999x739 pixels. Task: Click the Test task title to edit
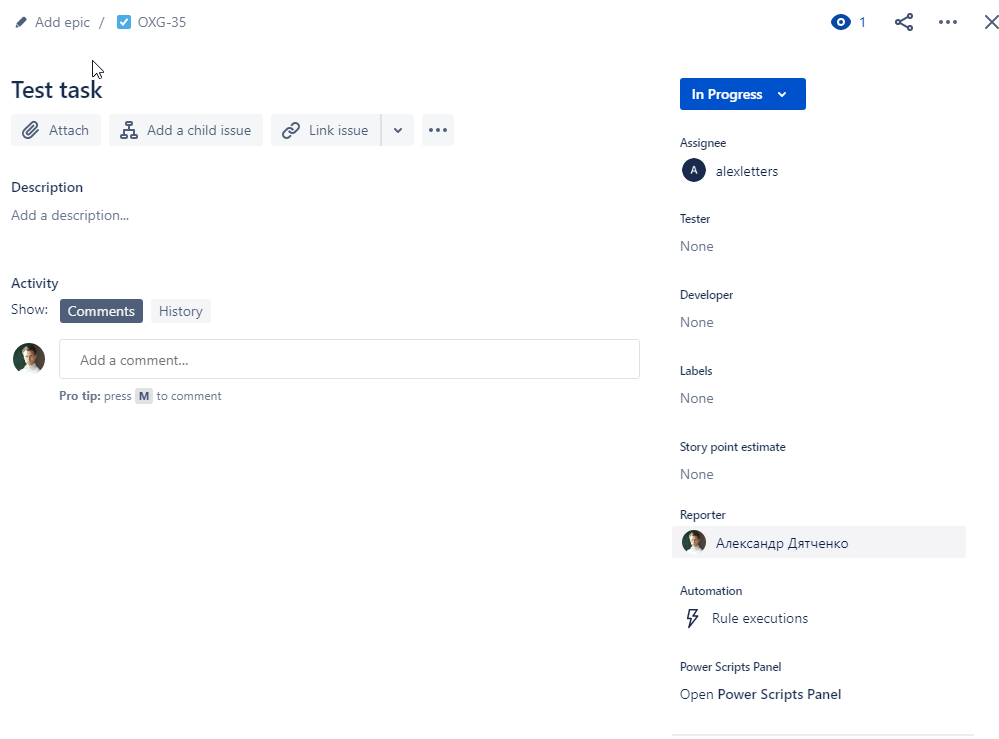[x=57, y=90]
